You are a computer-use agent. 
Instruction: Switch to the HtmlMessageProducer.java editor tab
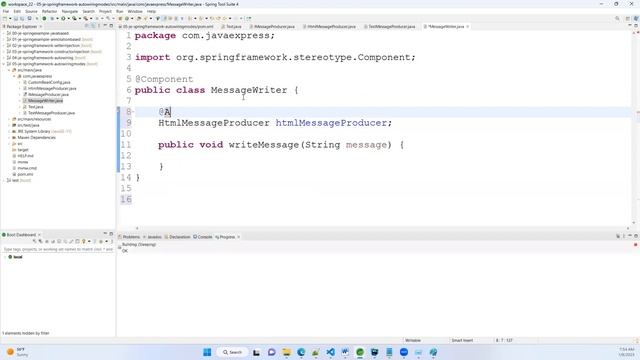coord(330,27)
